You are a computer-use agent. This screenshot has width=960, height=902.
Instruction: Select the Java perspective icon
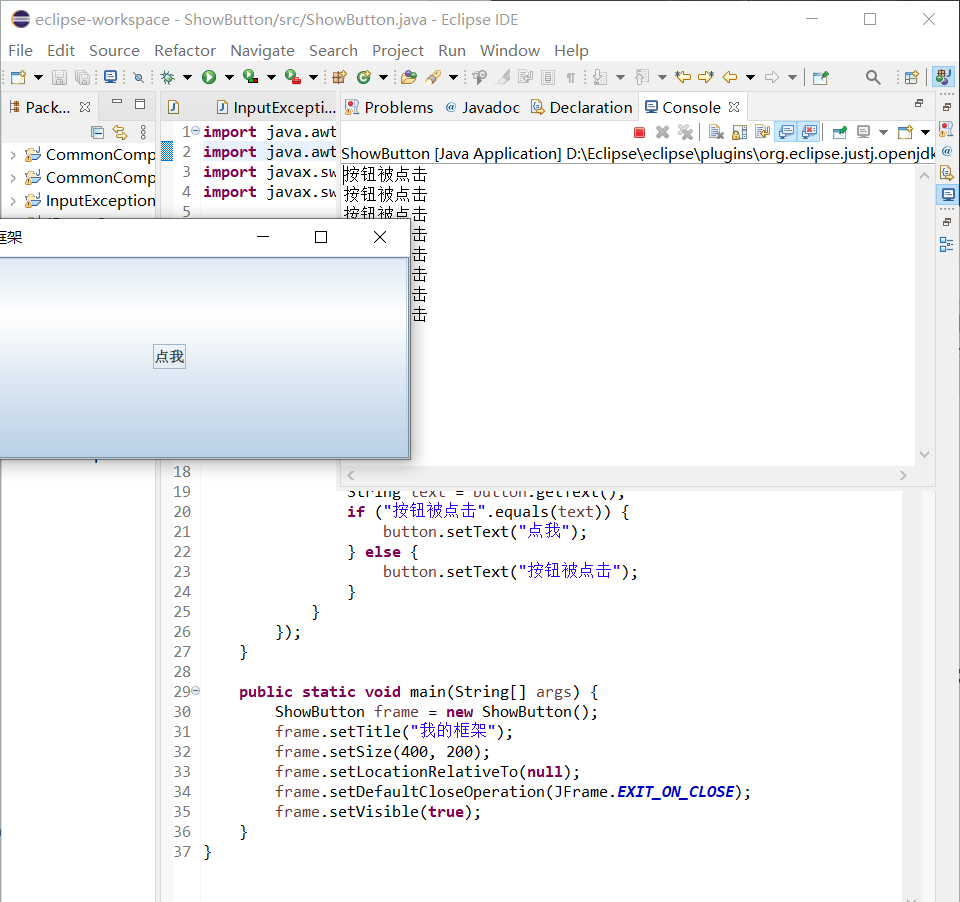(x=943, y=77)
